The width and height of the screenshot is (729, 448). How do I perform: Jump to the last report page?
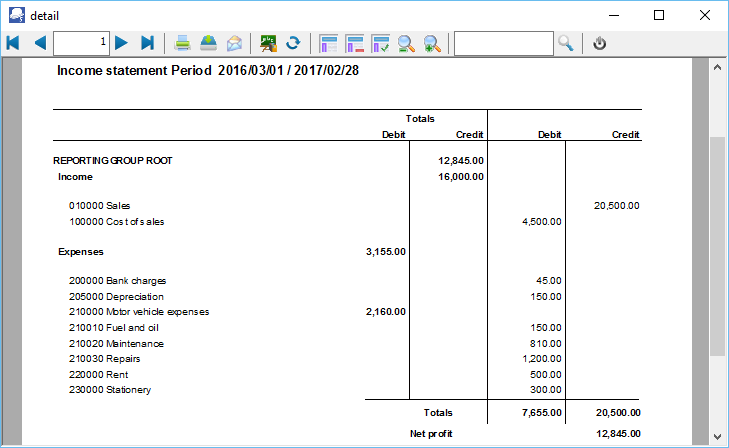point(147,43)
